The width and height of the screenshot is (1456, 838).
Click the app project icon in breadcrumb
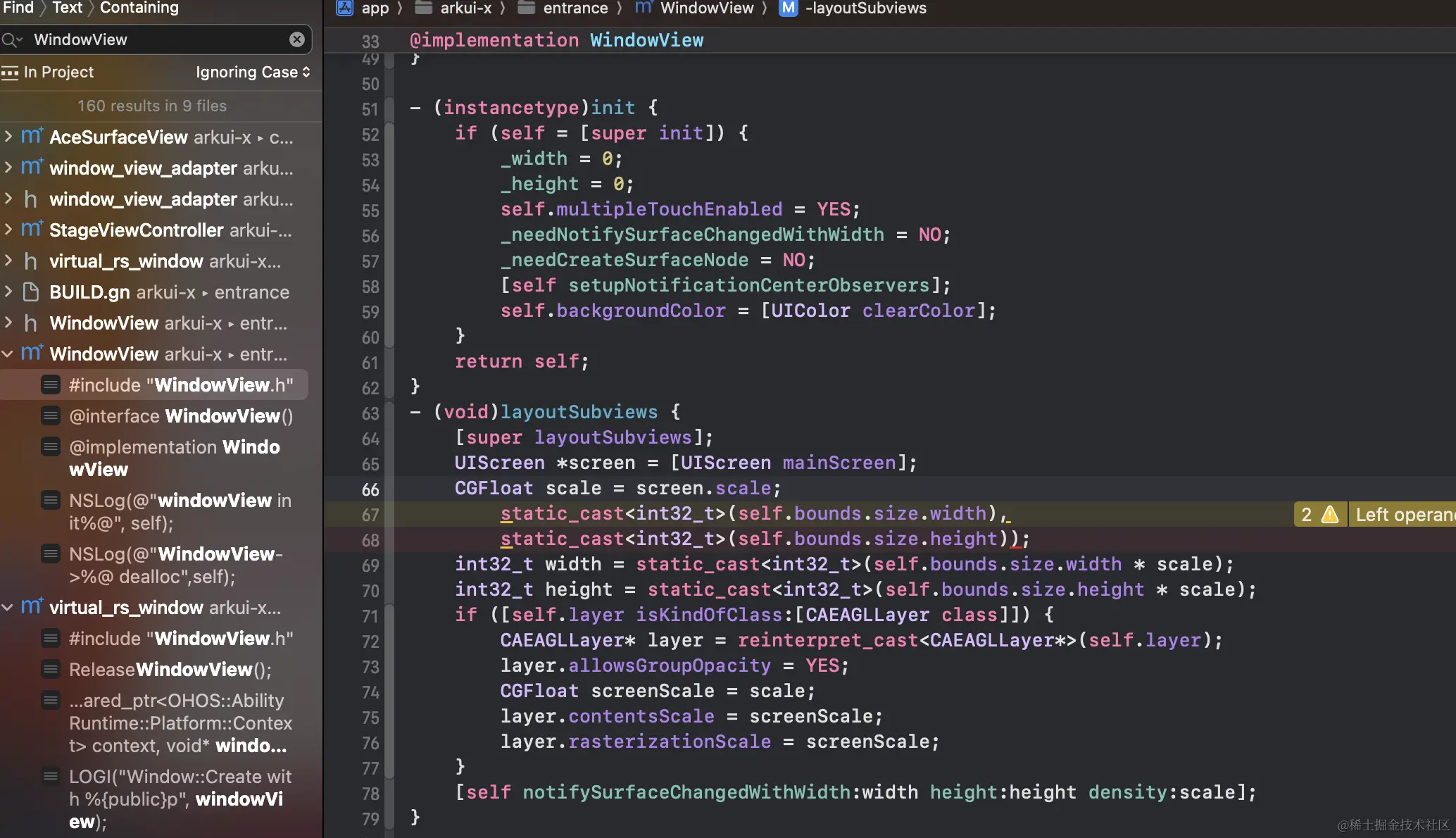pyautogui.click(x=345, y=8)
